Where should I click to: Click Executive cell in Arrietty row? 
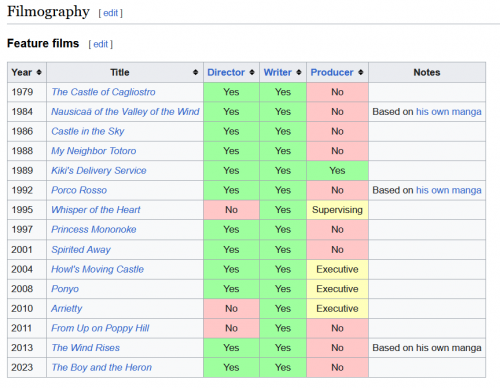coord(337,309)
